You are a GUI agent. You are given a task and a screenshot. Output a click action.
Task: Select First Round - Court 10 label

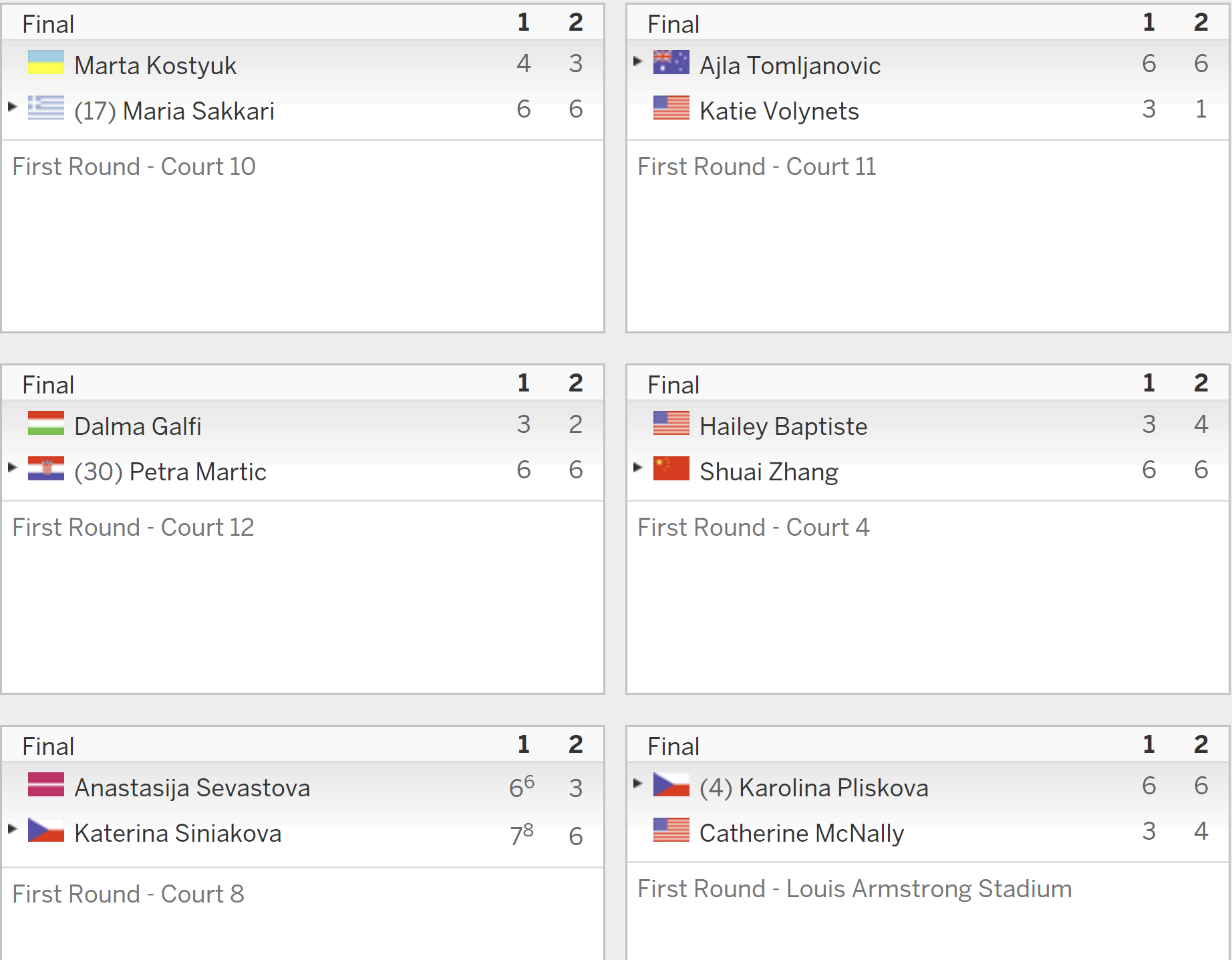tap(134, 166)
